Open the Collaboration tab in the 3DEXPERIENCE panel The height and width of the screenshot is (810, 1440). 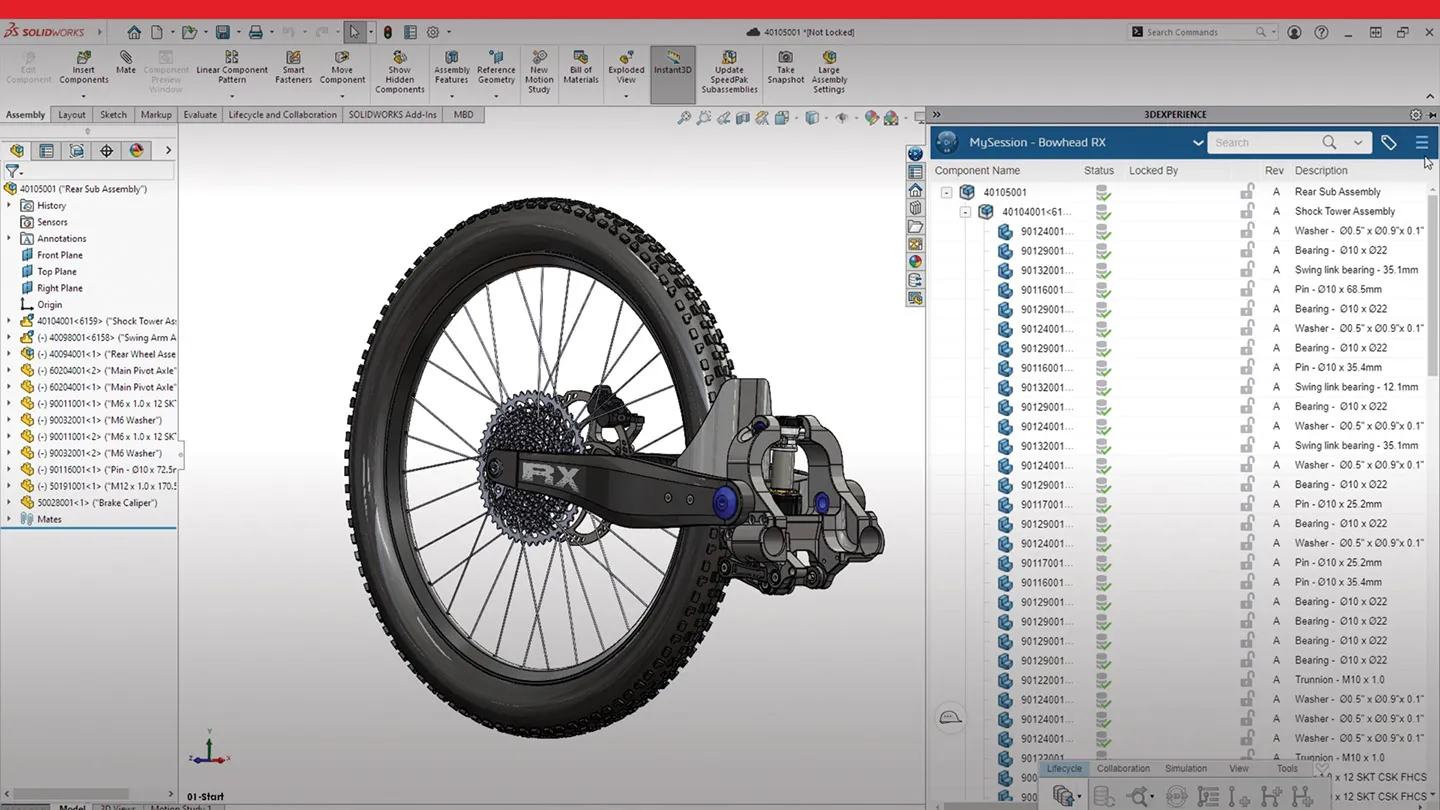[1123, 768]
